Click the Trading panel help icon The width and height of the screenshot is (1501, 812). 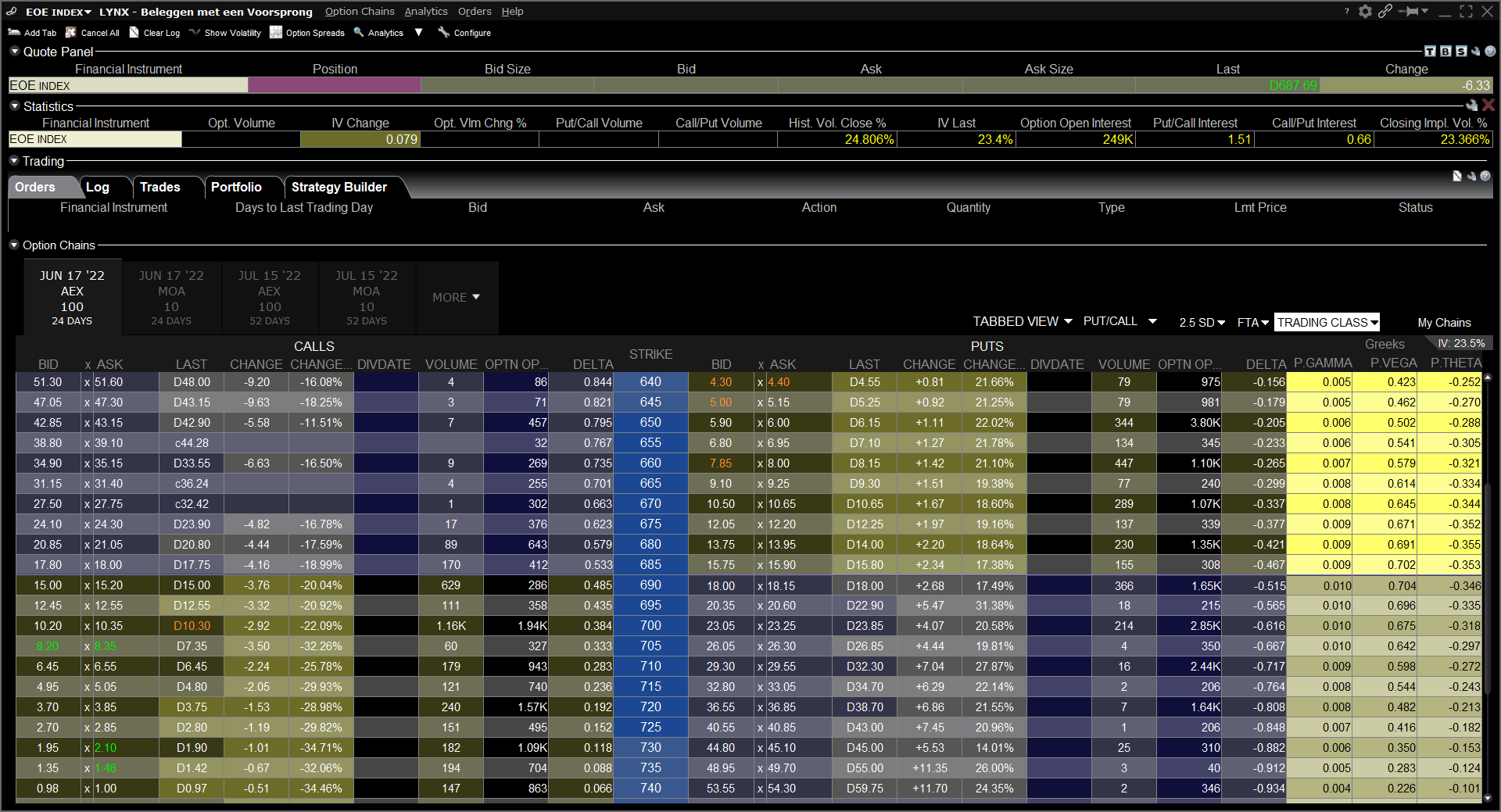[x=1485, y=177]
